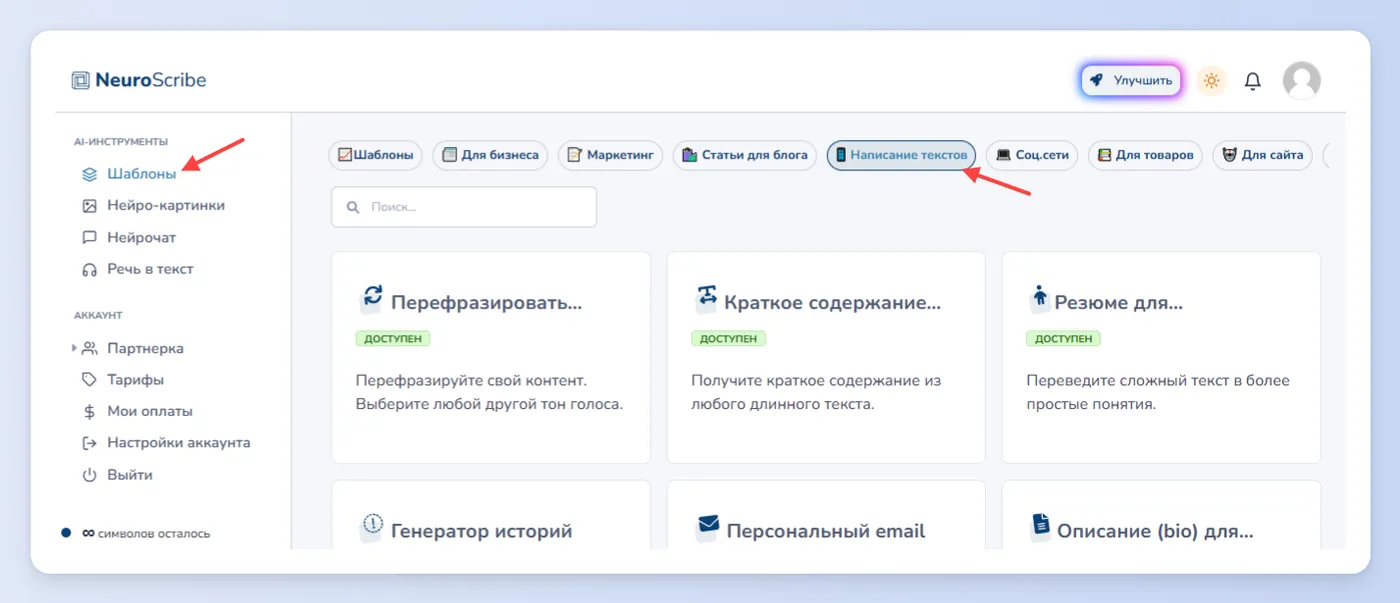Click the Генератор историй card icon
This screenshot has height=603, width=1400.
372,526
